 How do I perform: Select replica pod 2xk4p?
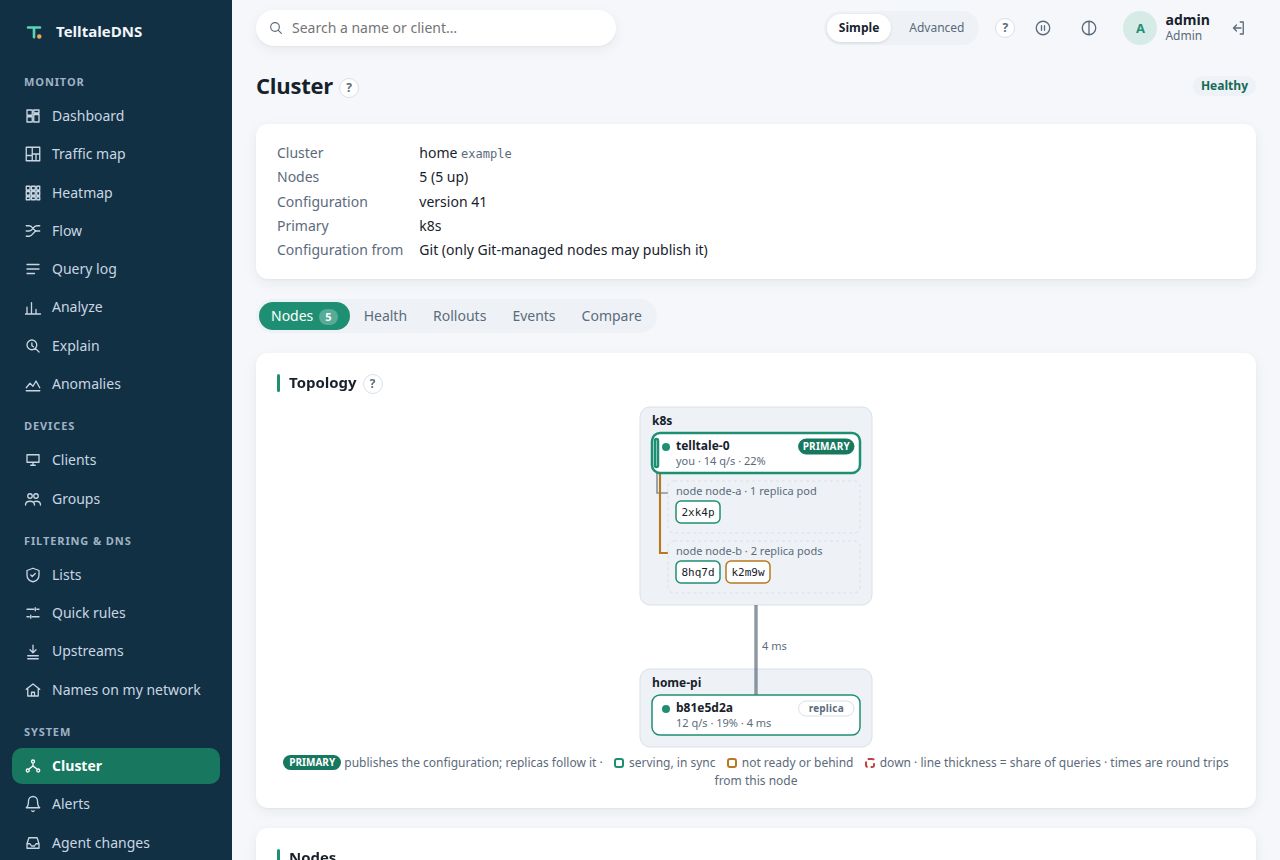click(x=698, y=512)
